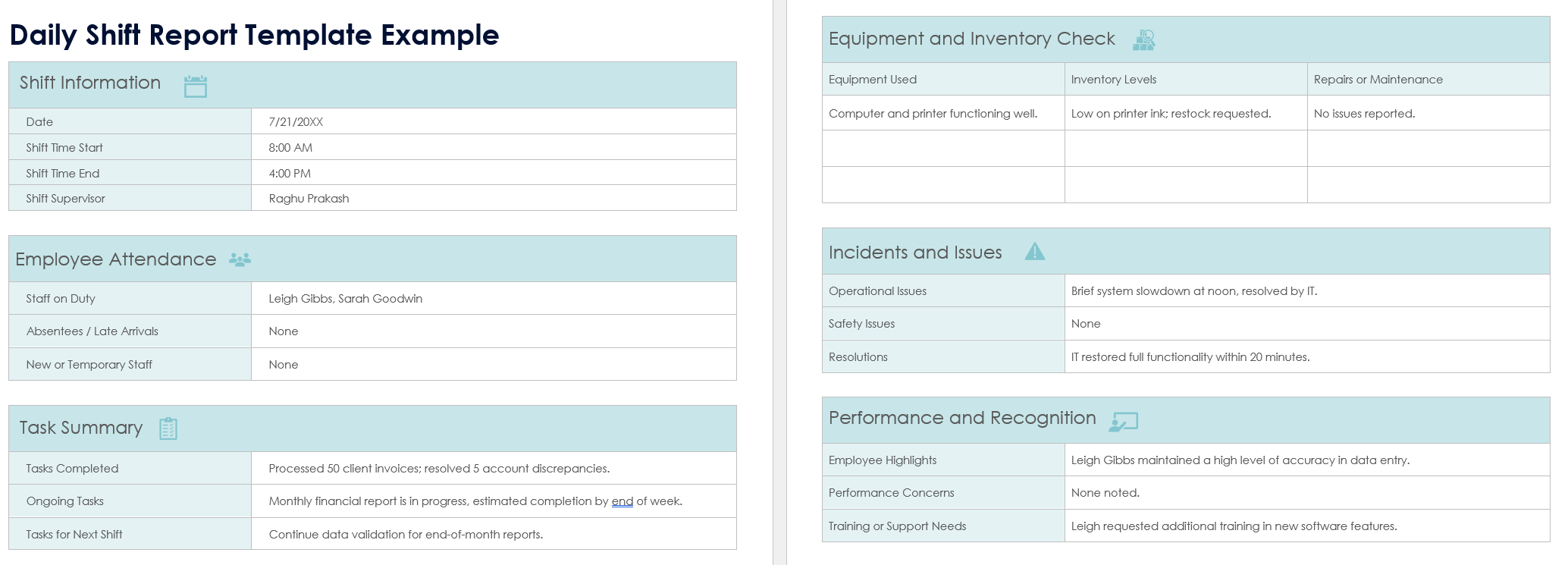Click the Tasks Completed description text
The height and width of the screenshot is (565, 1568).
pyautogui.click(x=439, y=469)
